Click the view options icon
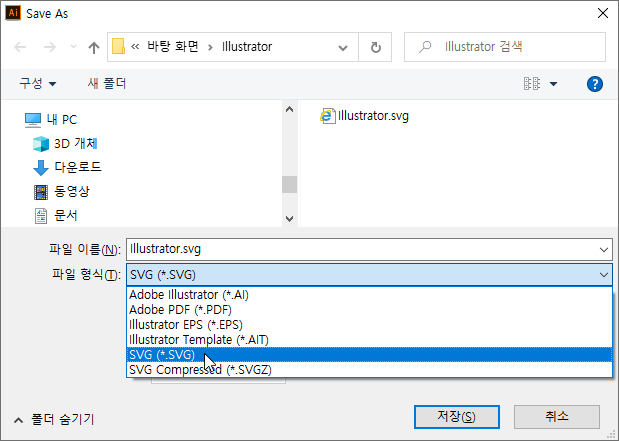This screenshot has height=441, width=619. tap(533, 84)
